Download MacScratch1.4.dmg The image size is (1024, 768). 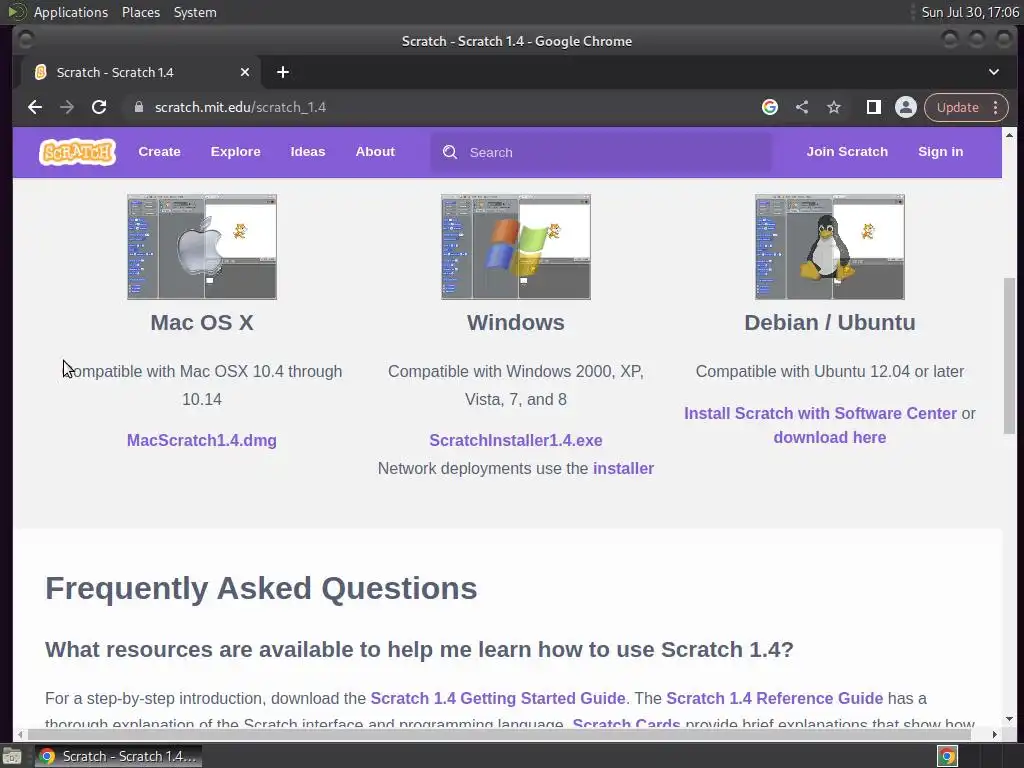coord(202,440)
